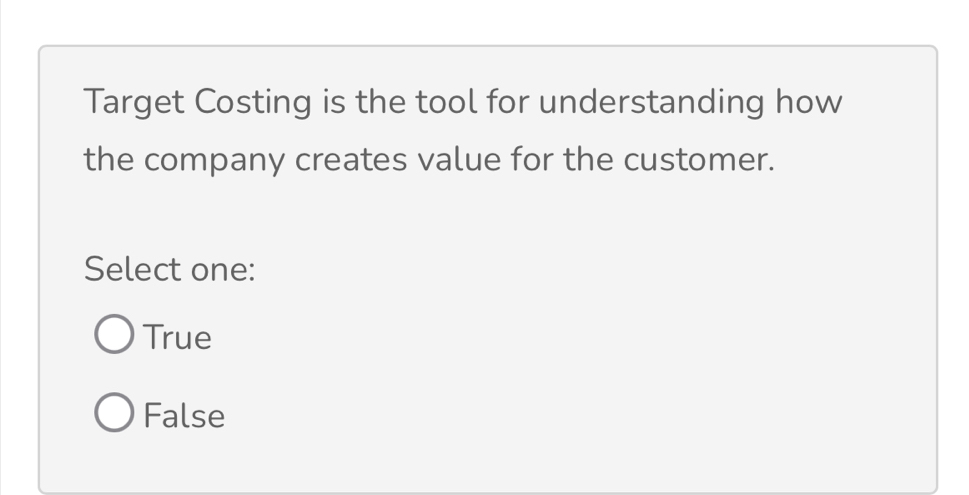Click the words "Target Costing" in question
Screen dimensions: 969x495
pos(198,103)
